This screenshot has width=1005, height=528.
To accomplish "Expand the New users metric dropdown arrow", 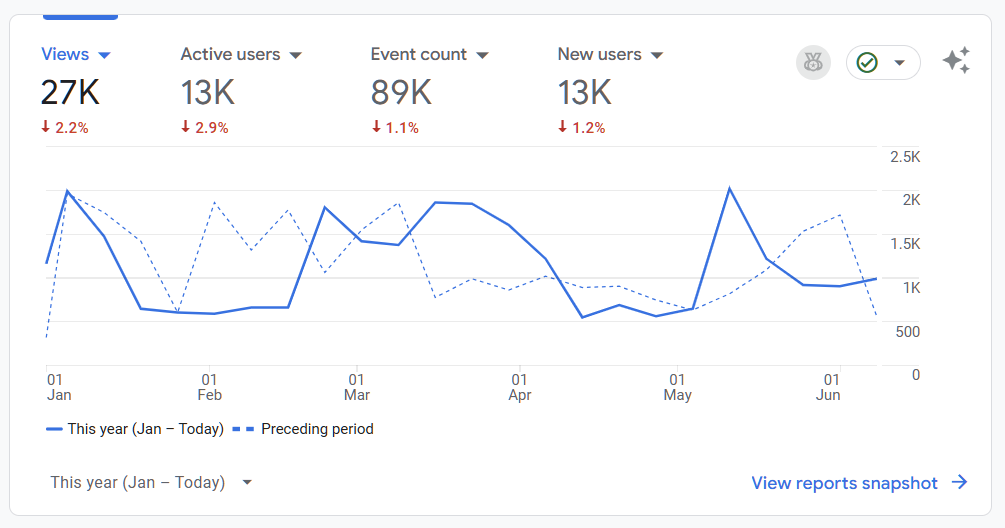I will coord(657,55).
